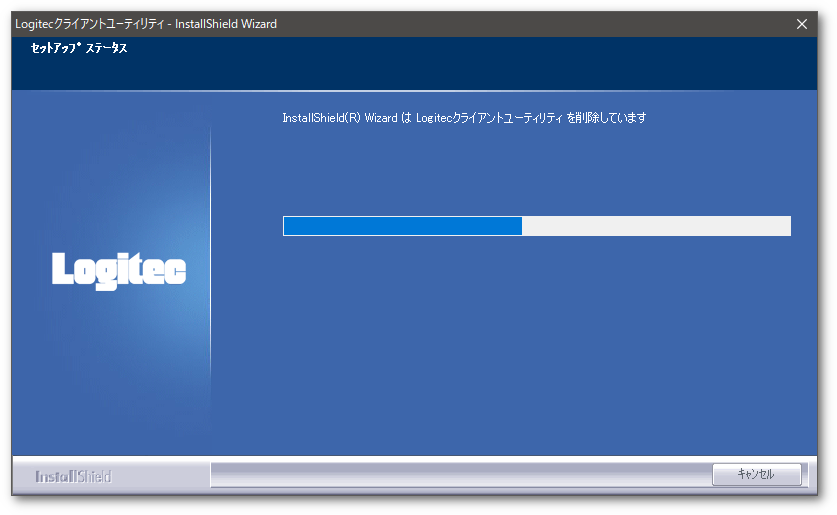Click the window title 'Logitecクライアントユーティリティ - InstallShield Wizard'
This screenshot has height=515, width=837.
click(146, 24)
